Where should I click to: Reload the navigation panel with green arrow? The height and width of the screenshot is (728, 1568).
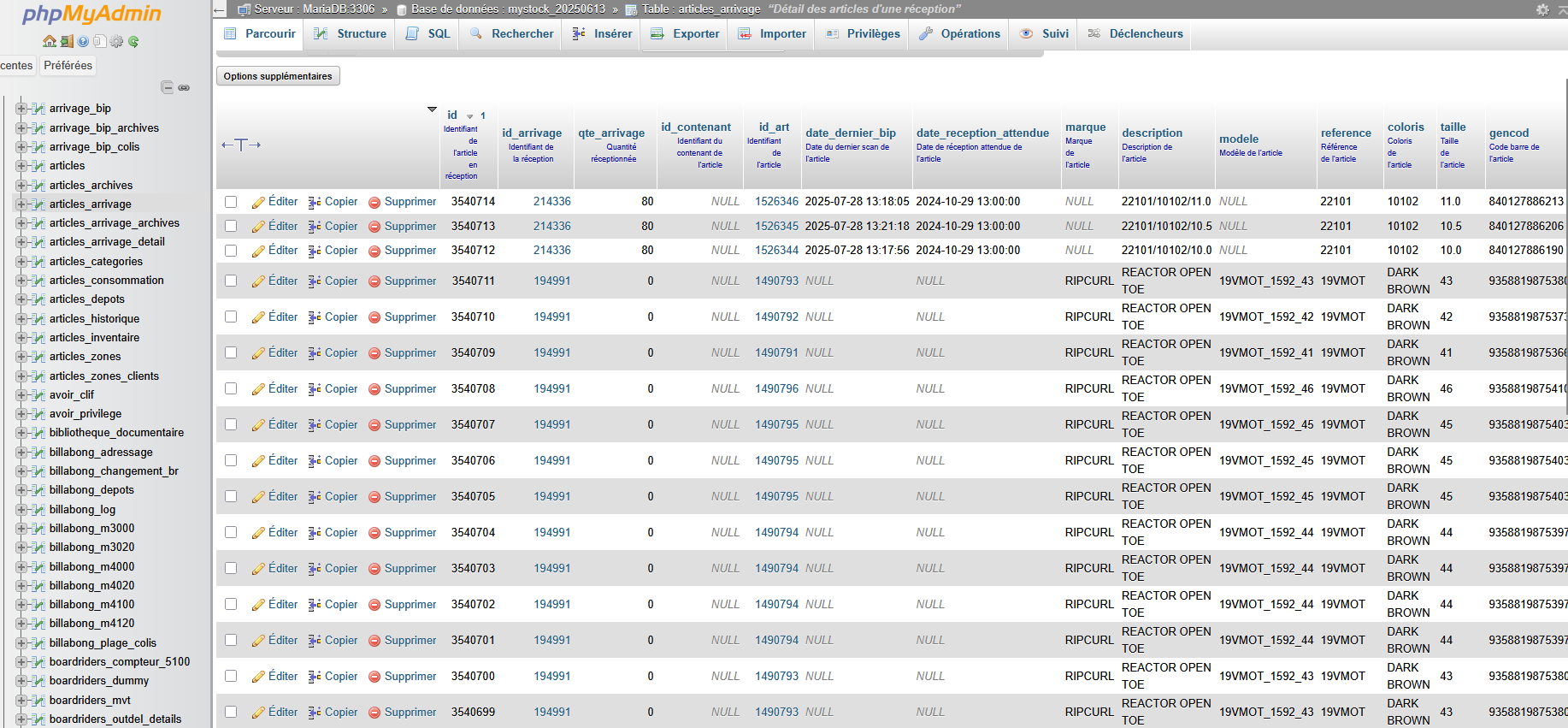click(133, 41)
